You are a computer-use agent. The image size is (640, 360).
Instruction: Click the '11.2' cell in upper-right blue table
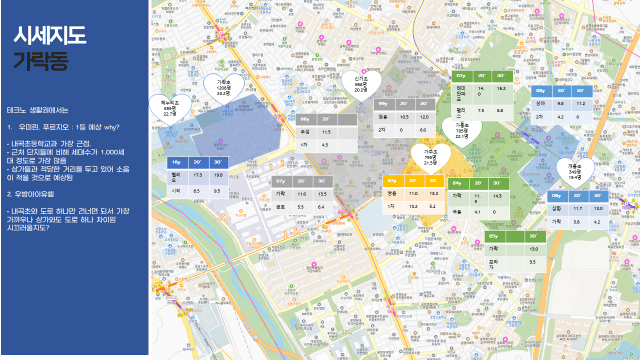[581, 104]
